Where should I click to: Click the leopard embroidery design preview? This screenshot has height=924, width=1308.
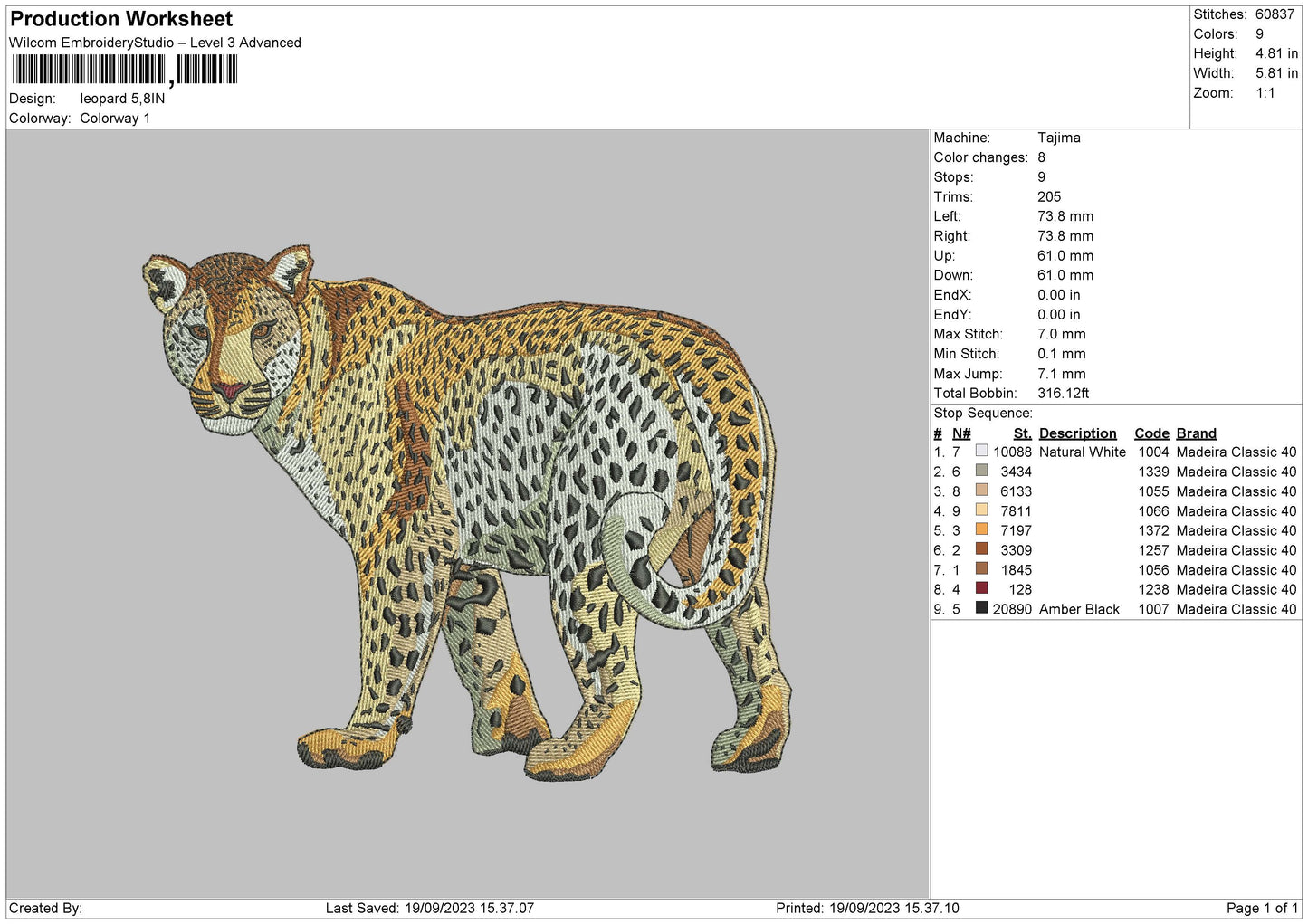tap(468, 511)
